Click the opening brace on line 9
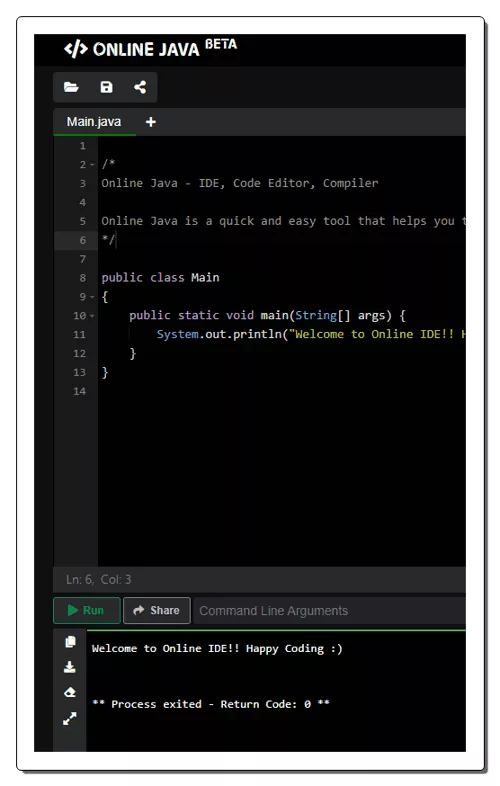500x786 pixels. (105, 297)
